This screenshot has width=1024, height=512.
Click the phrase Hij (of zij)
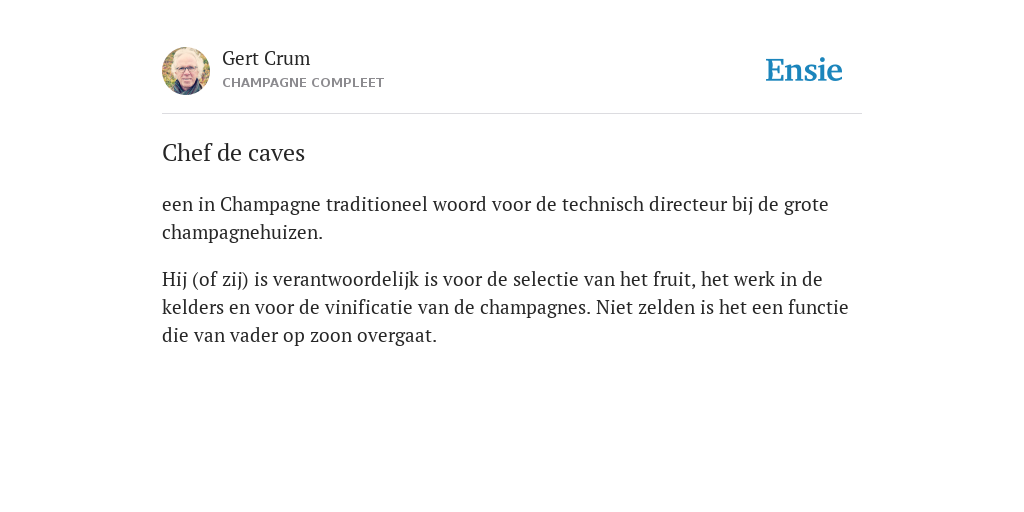(x=205, y=280)
